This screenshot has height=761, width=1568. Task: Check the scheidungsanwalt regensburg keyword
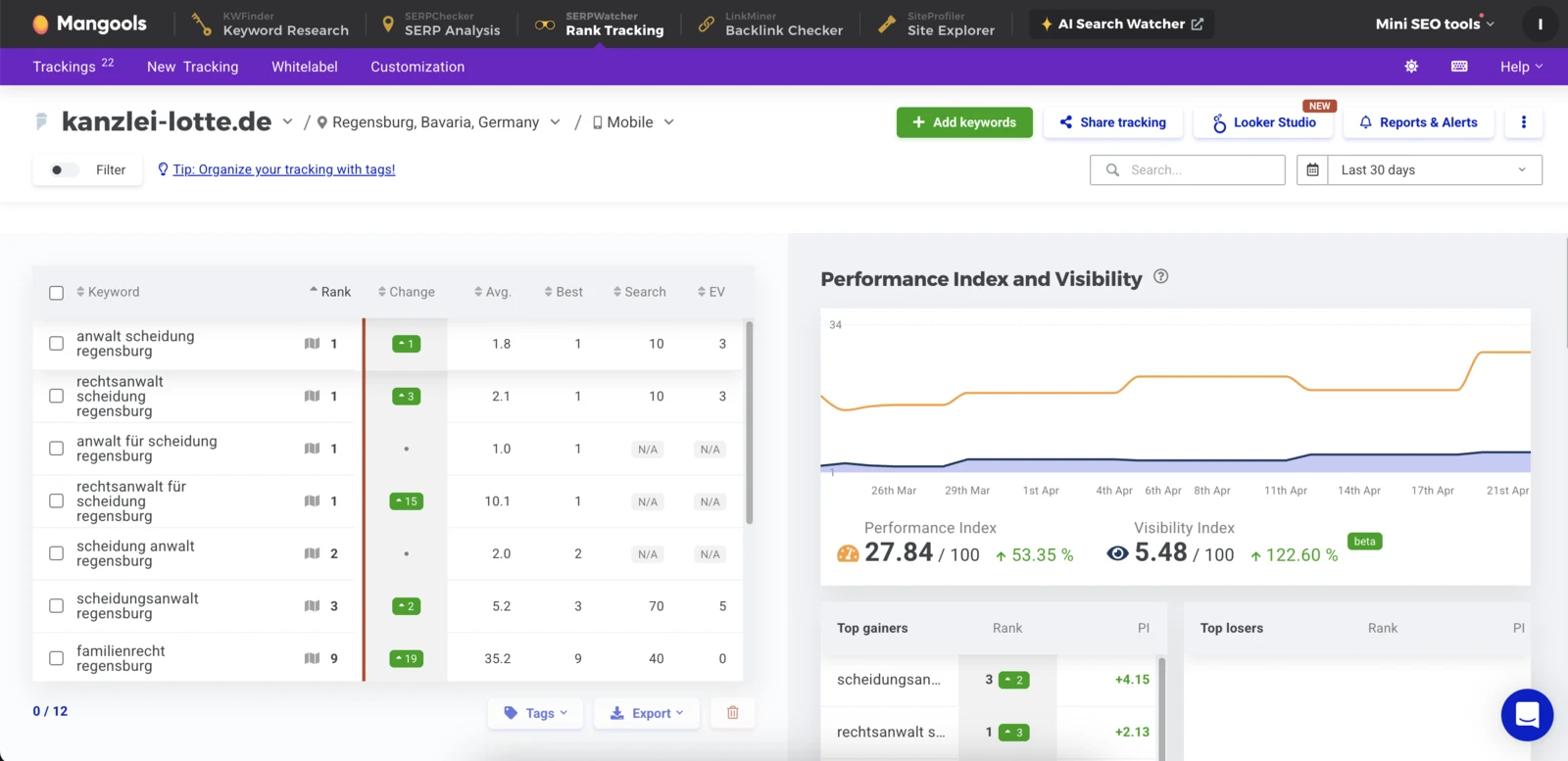pos(57,606)
